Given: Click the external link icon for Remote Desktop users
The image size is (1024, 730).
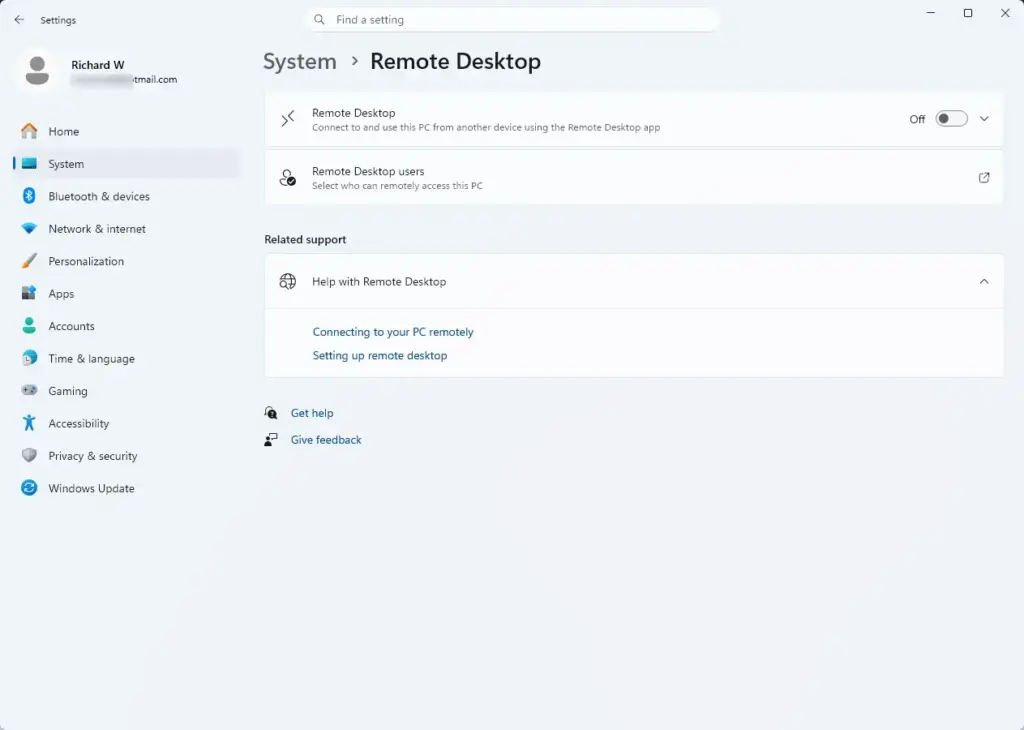Looking at the screenshot, I should (984, 178).
